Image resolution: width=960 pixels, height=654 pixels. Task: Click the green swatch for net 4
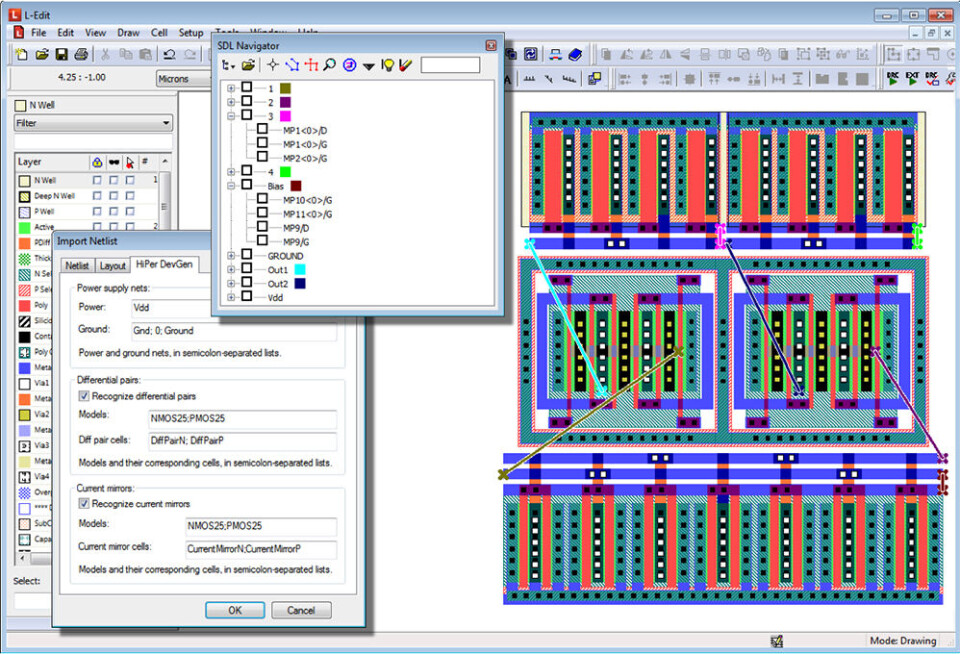coord(285,171)
